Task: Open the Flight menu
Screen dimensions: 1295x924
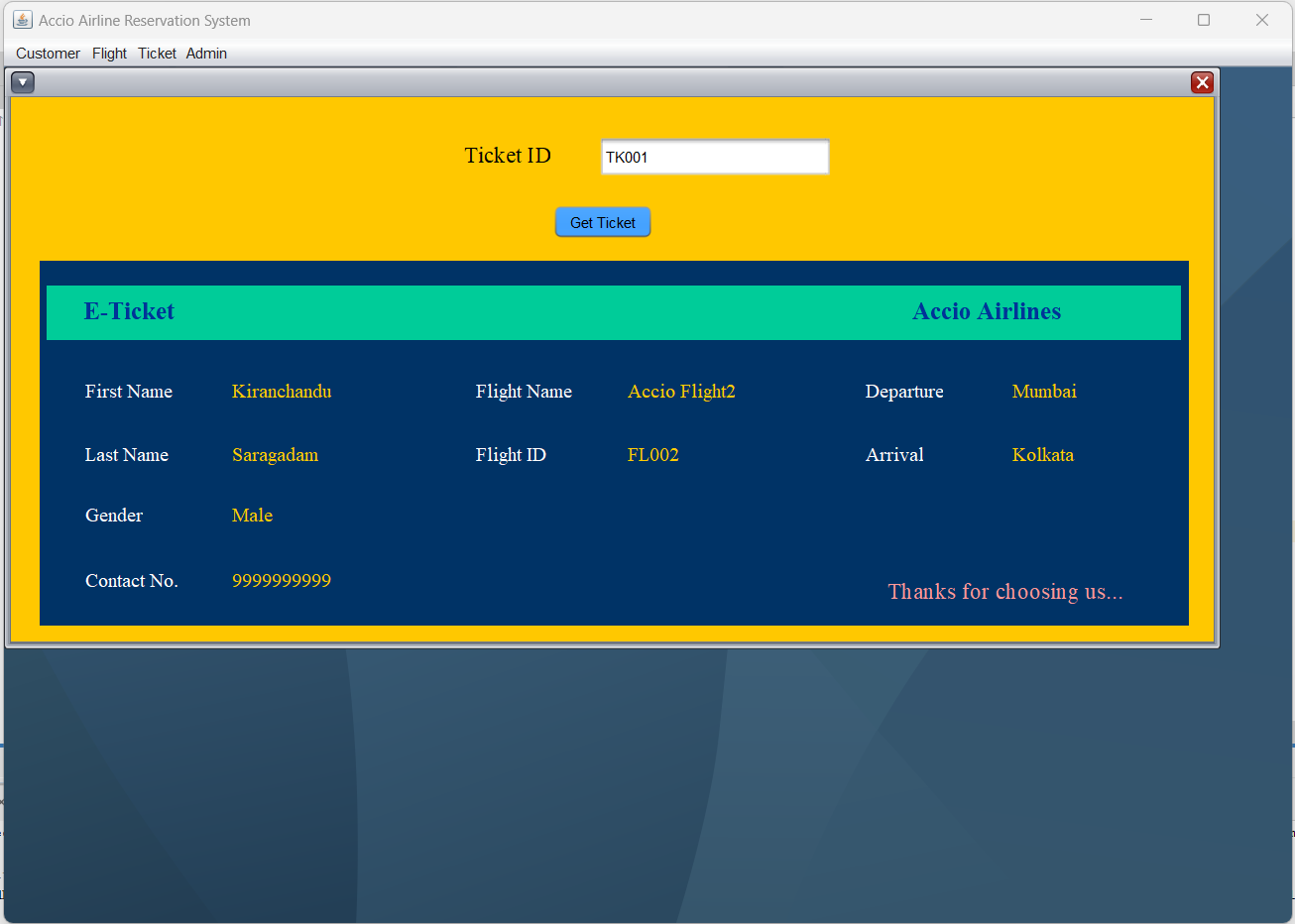Action: pyautogui.click(x=109, y=54)
